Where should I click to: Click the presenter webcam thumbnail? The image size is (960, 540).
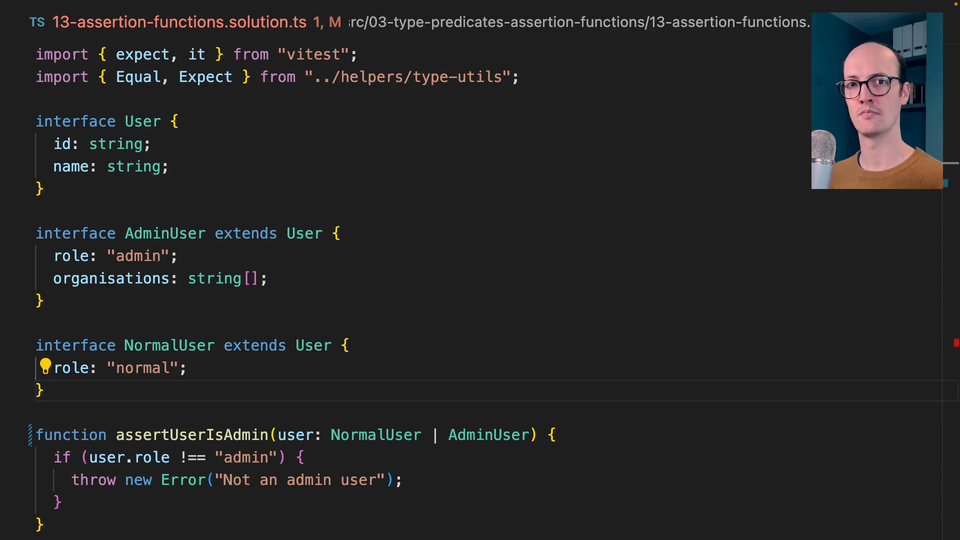tap(876, 101)
